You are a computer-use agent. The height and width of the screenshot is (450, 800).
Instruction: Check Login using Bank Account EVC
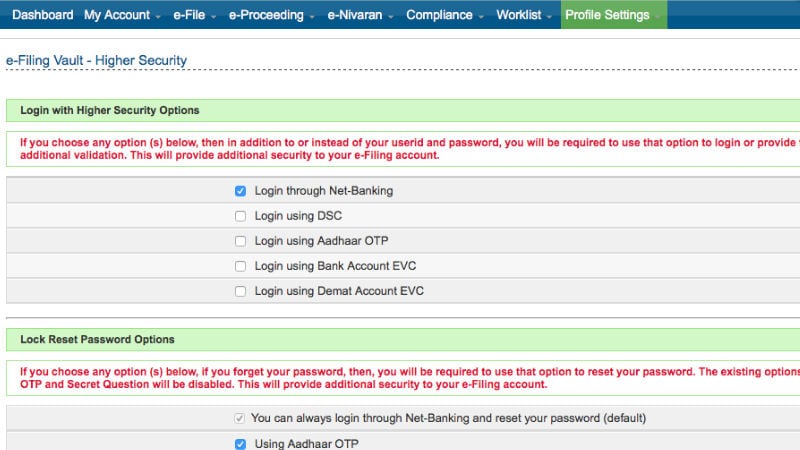click(x=240, y=266)
